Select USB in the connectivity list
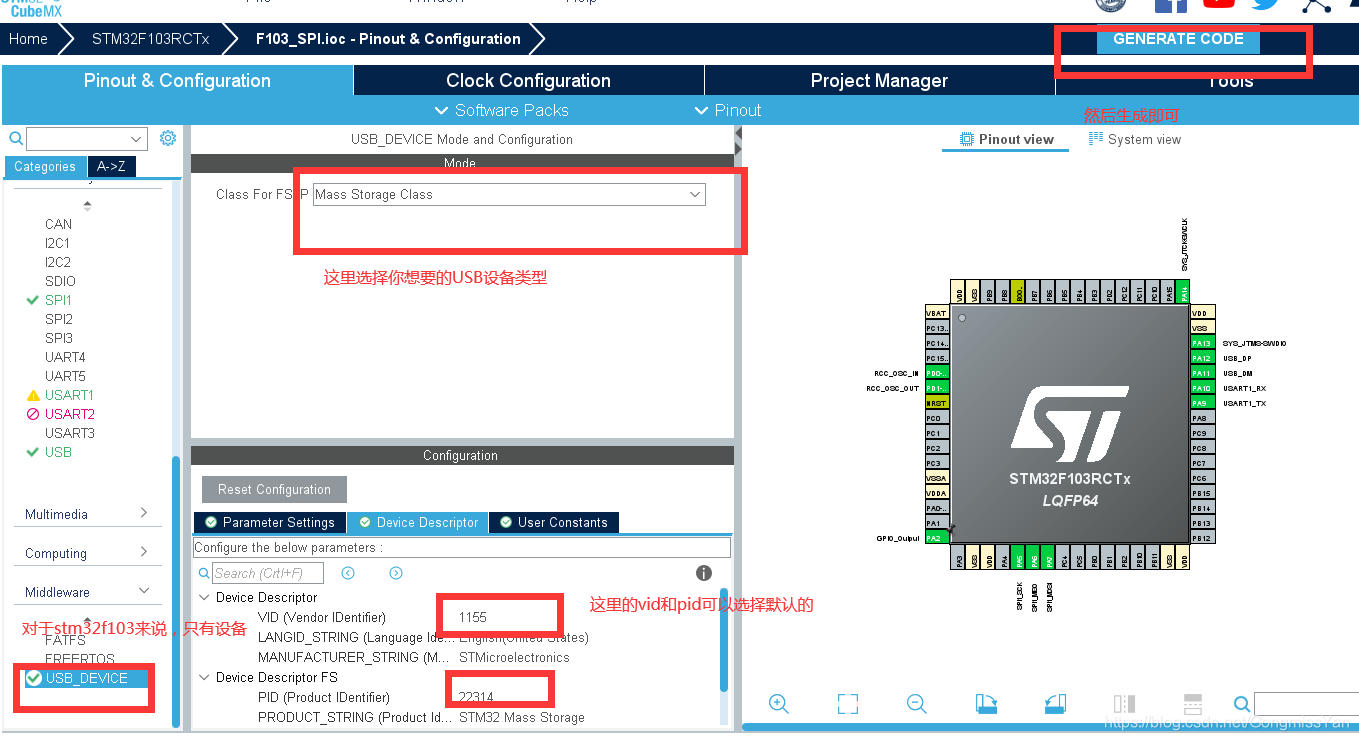The image size is (1359, 741). tap(58, 452)
